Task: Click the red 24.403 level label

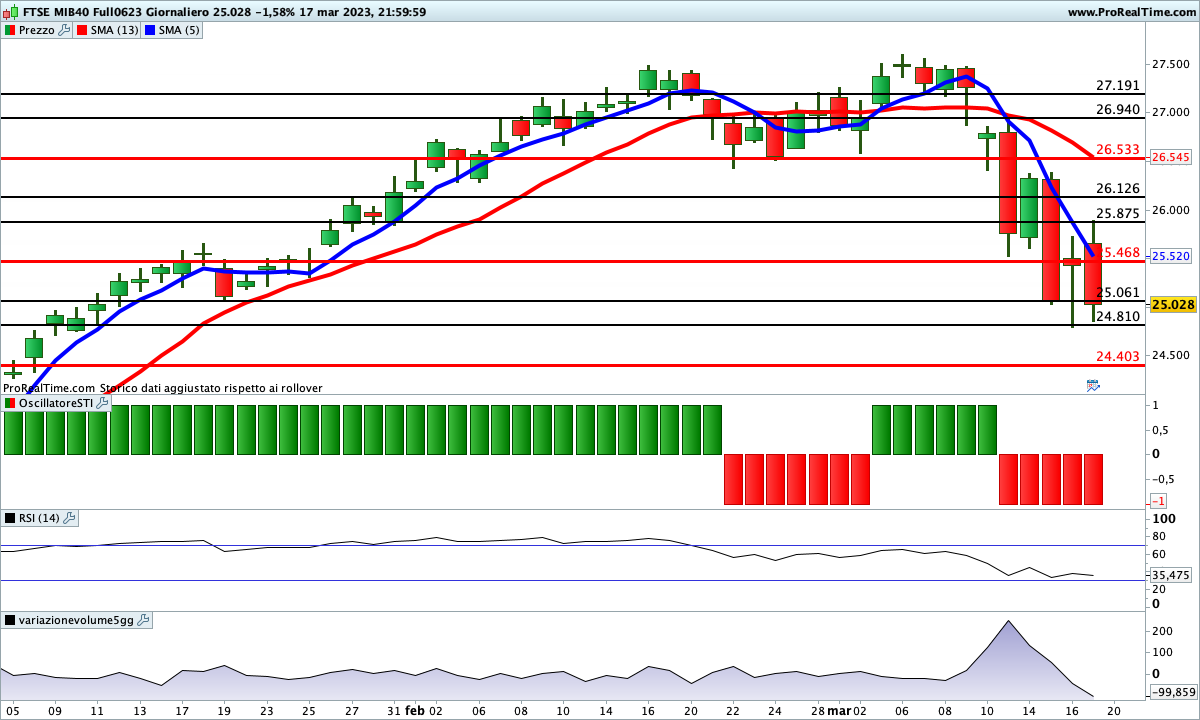Action: click(1118, 356)
